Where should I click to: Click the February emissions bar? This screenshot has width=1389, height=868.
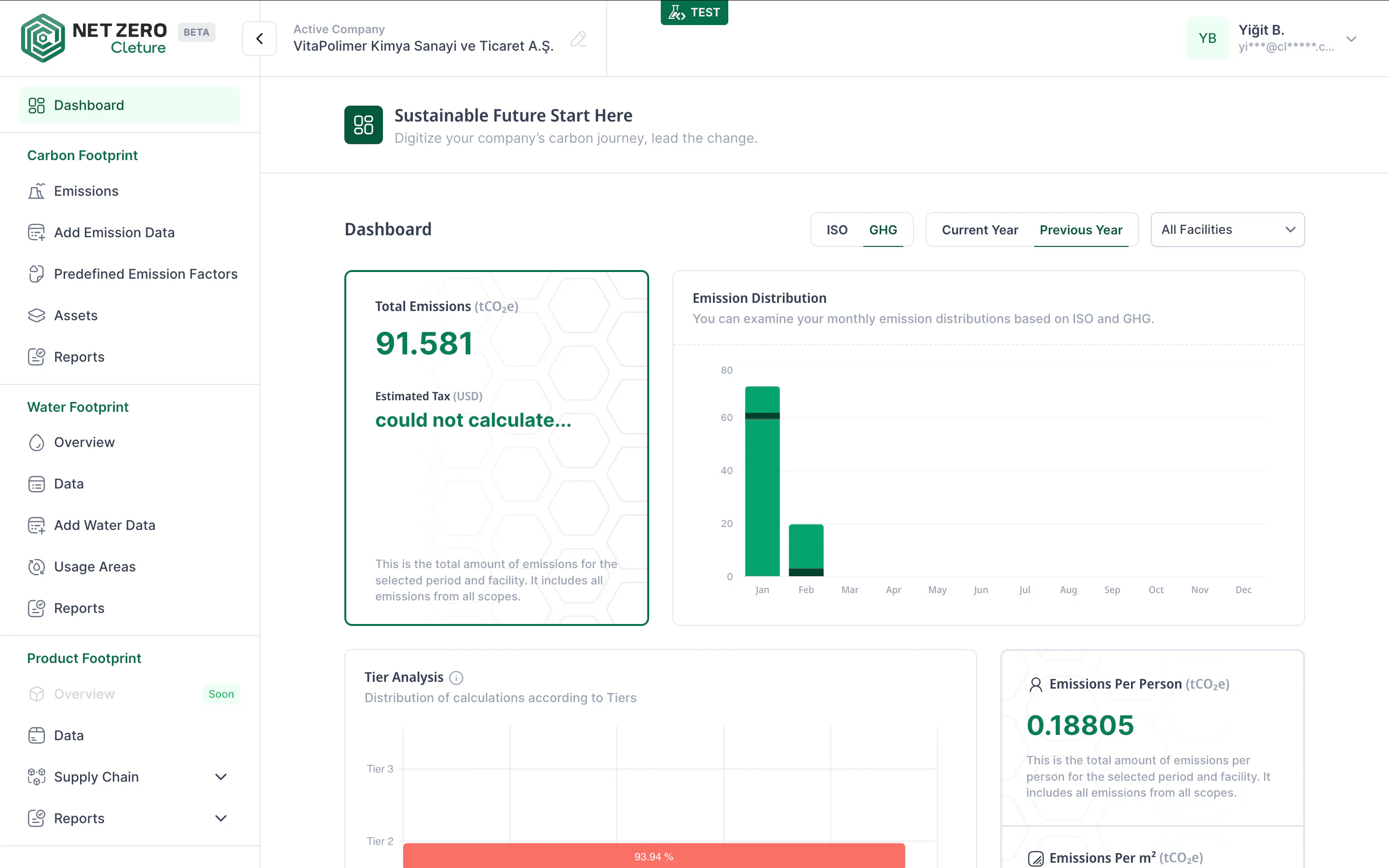(806, 550)
